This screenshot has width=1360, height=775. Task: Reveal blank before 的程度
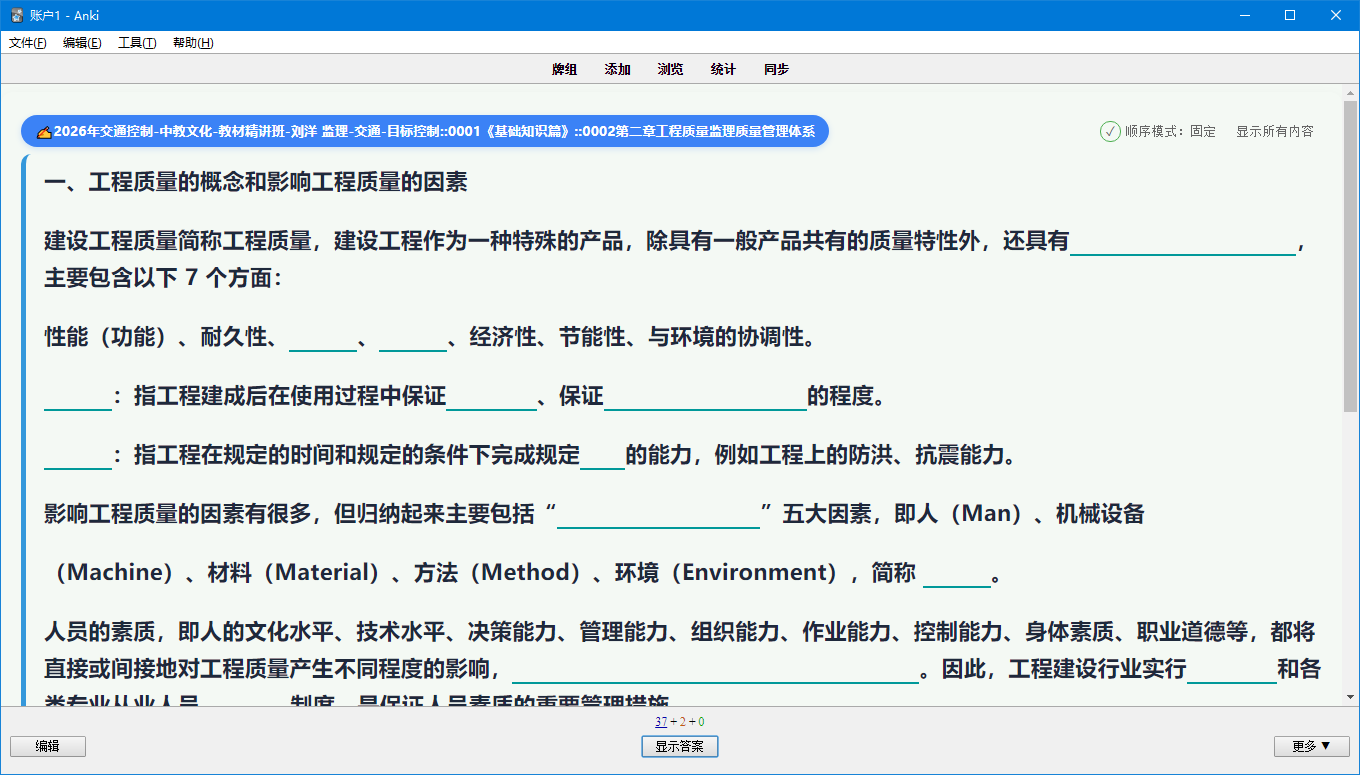705,396
